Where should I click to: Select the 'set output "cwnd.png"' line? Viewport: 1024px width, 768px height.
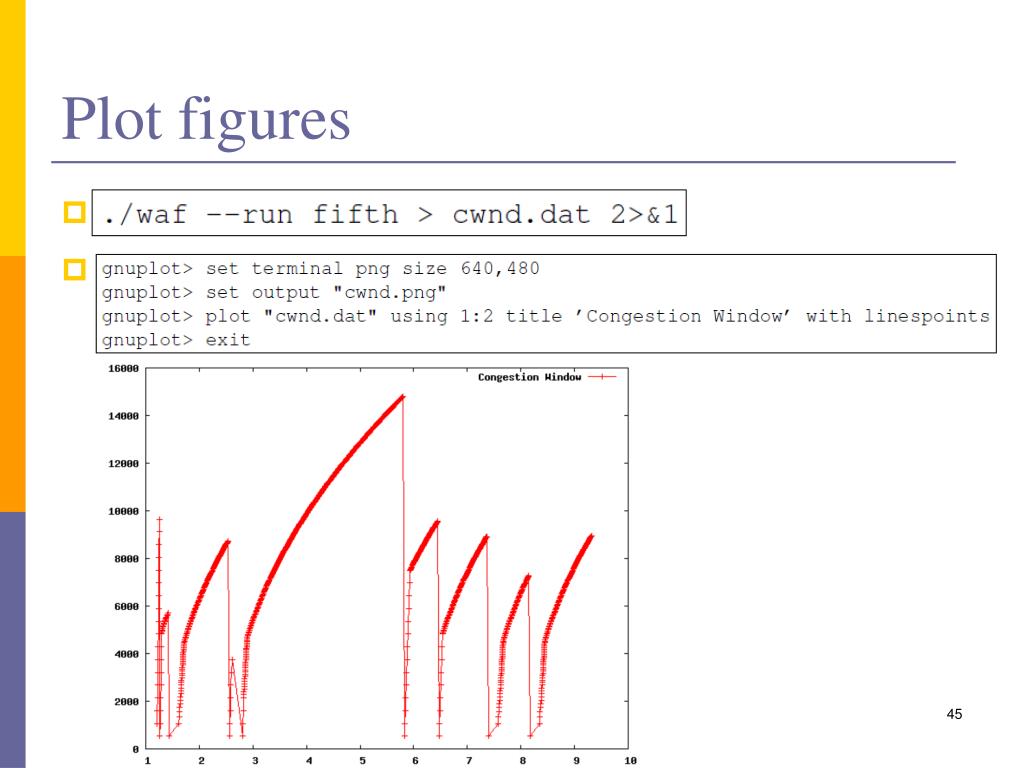tap(274, 292)
